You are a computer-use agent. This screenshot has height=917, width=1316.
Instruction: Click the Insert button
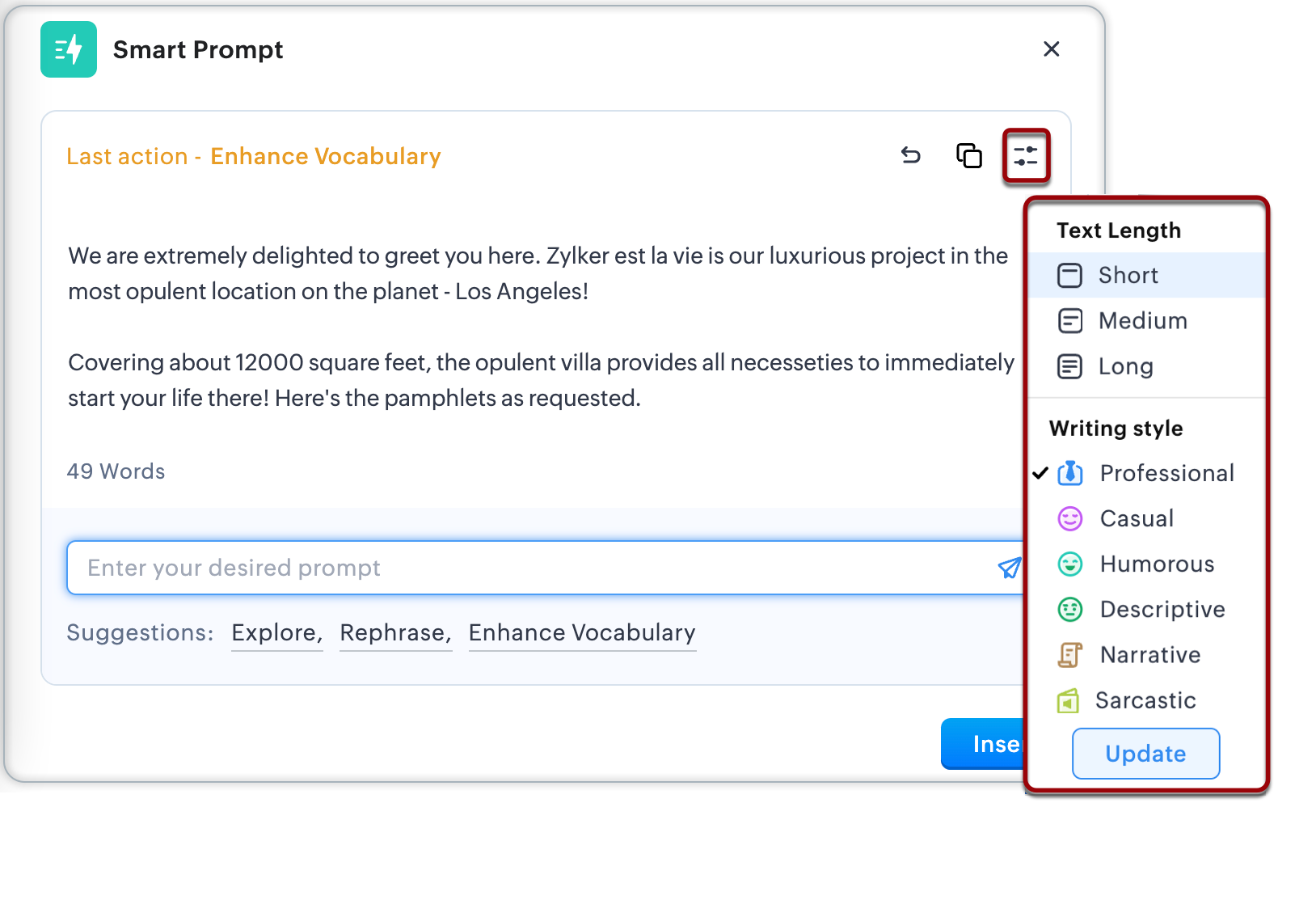coord(983,744)
